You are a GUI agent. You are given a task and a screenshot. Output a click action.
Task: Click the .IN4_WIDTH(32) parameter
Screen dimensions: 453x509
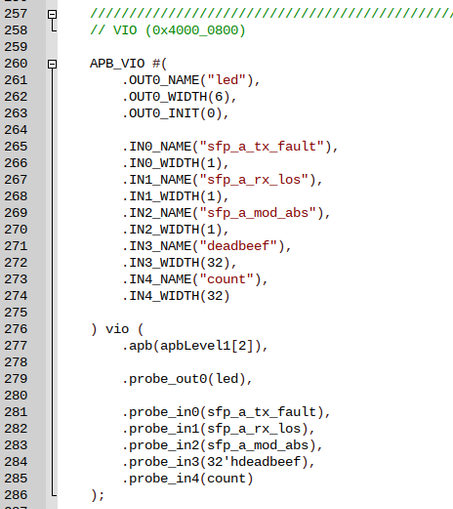coord(176,296)
